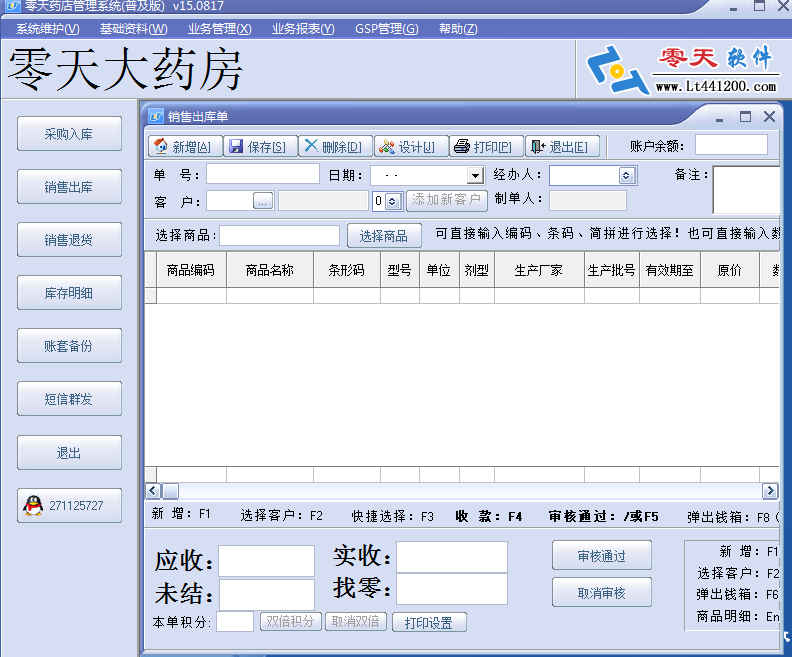This screenshot has height=657, width=792.
Task: Click the 商品编码 column header
Action: click(x=191, y=270)
